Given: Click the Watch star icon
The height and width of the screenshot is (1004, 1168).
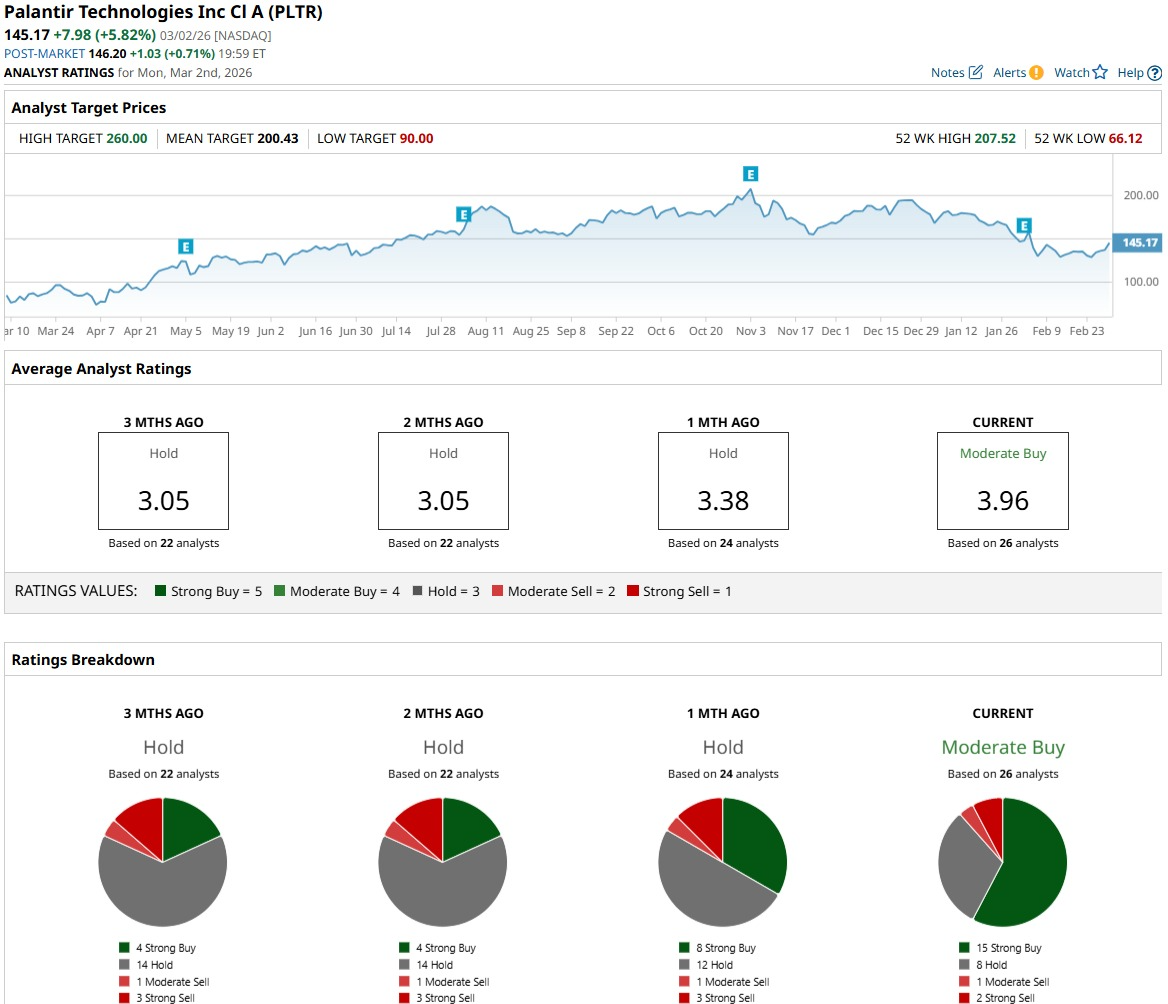Looking at the screenshot, I should click(1100, 72).
